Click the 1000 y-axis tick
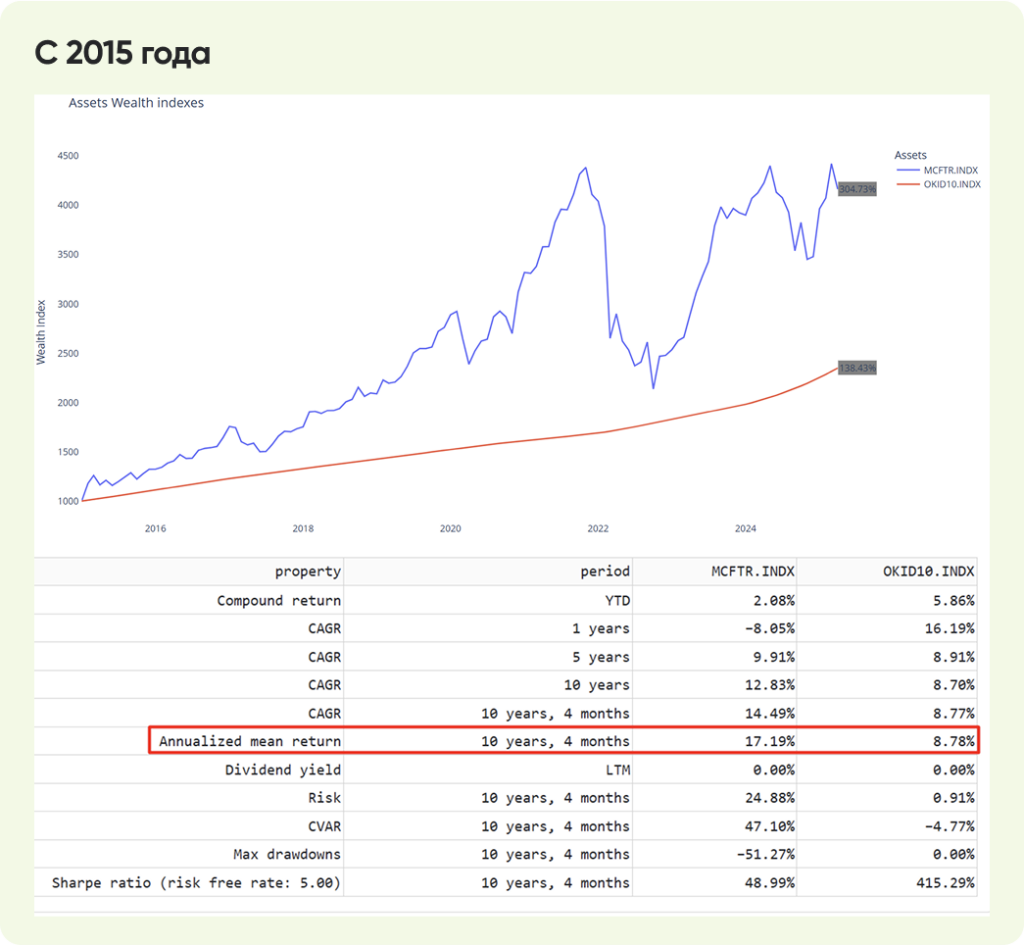 (x=68, y=501)
